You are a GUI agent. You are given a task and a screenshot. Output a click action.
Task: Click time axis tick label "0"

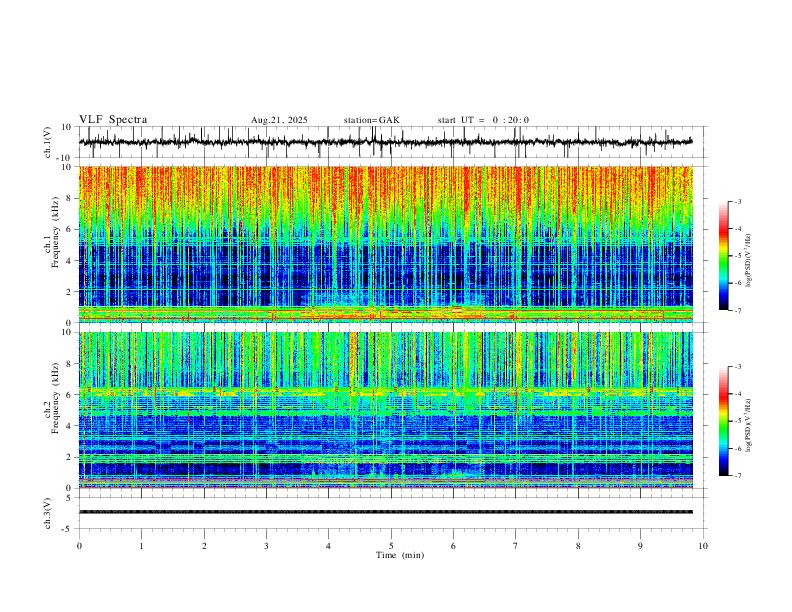pos(79,546)
